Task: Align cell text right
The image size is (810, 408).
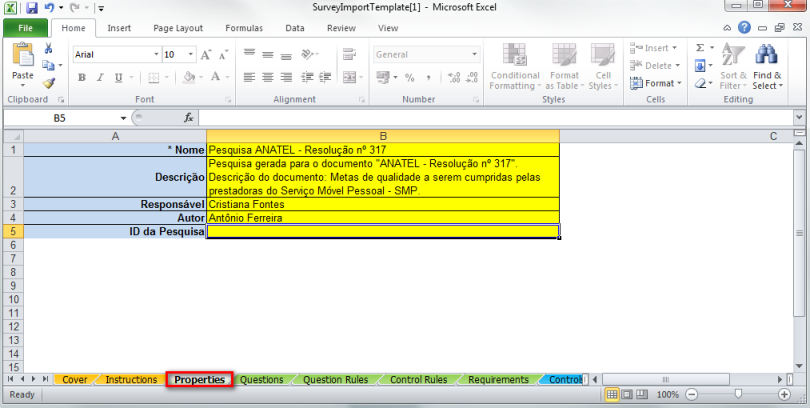Action: [x=286, y=77]
